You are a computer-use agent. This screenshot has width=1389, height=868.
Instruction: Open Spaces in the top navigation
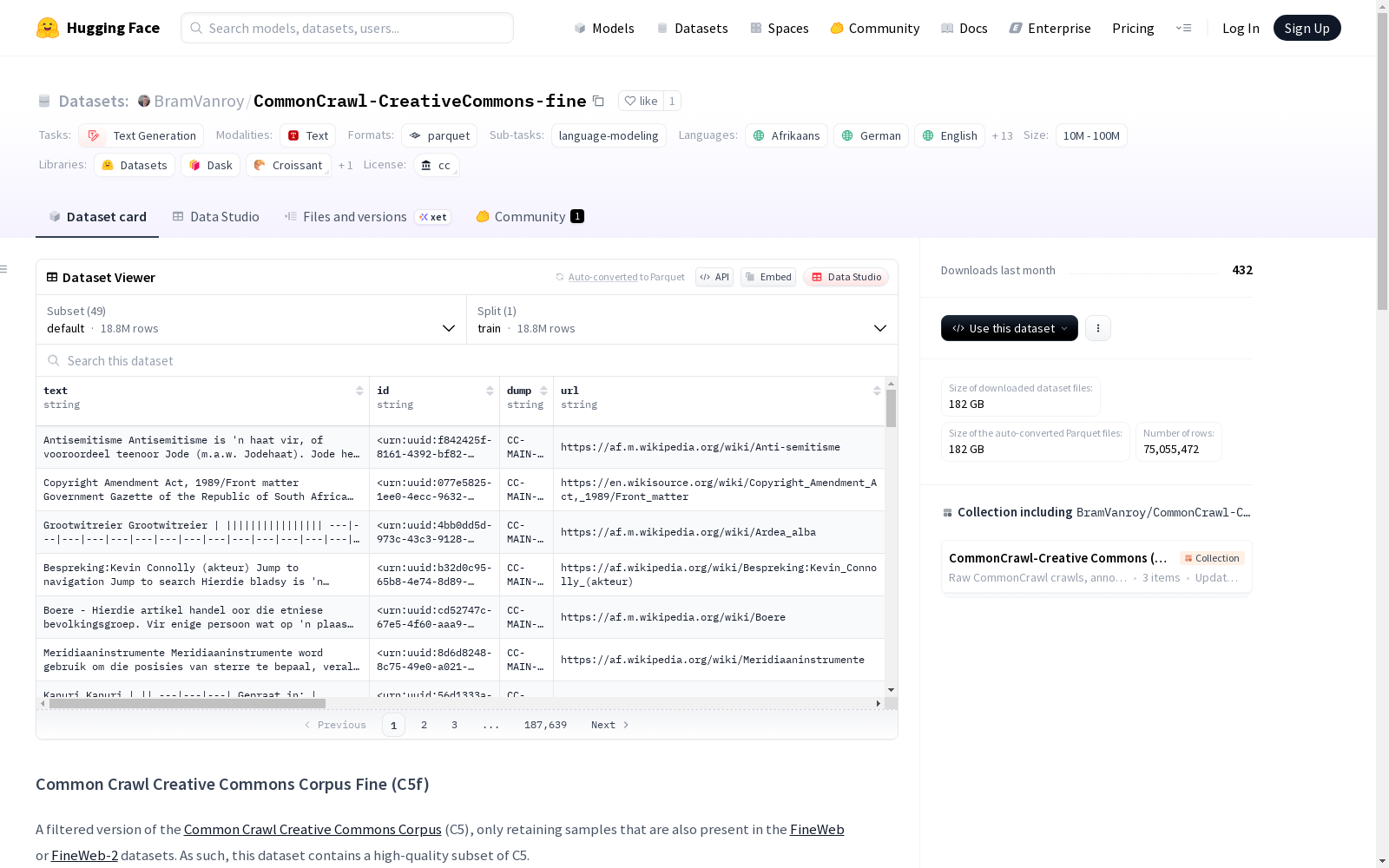tap(780, 28)
